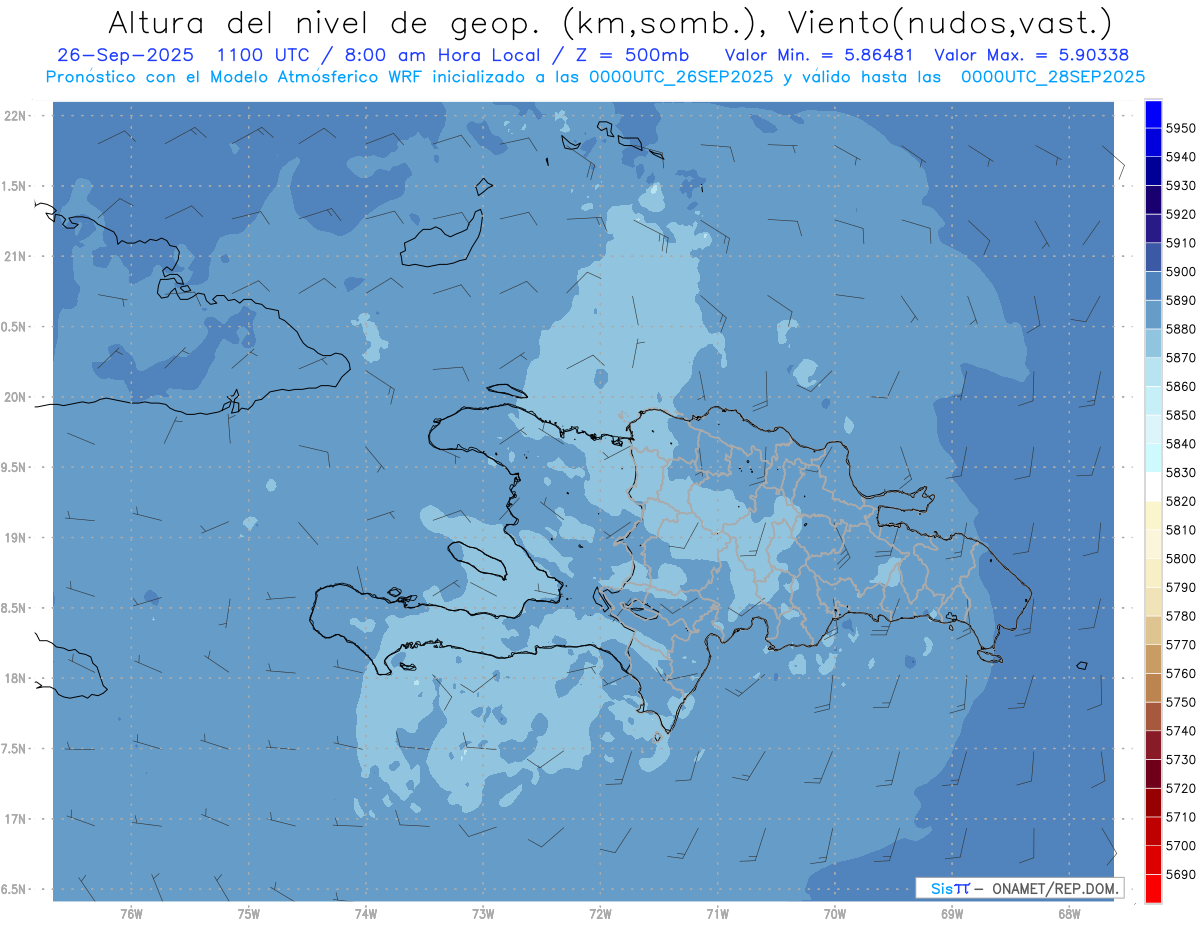Click the "69W" longitude label

(x=952, y=914)
